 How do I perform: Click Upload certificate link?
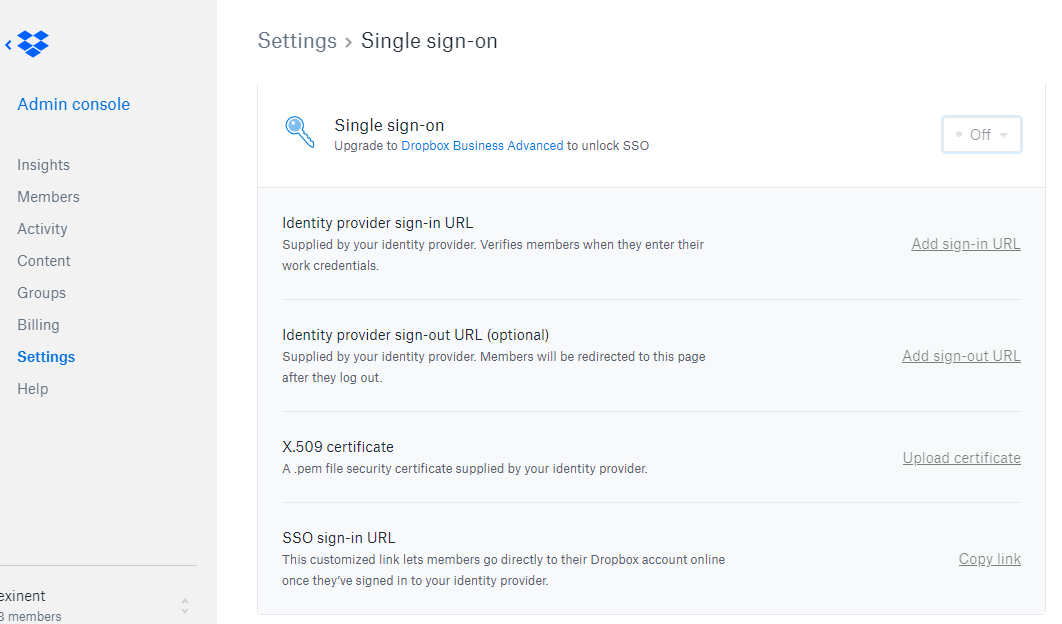[x=961, y=458]
